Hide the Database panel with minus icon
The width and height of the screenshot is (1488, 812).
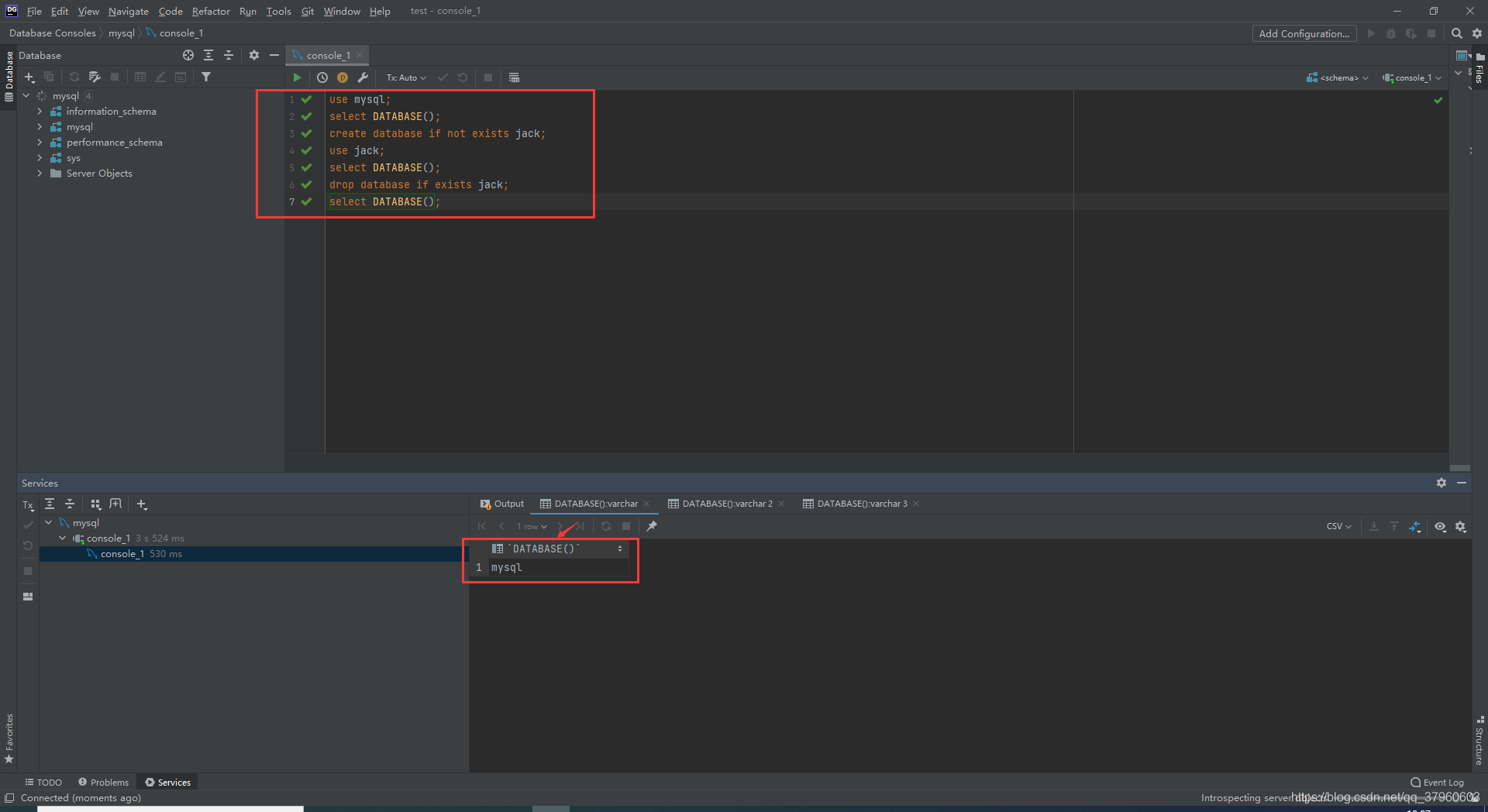[x=274, y=55]
